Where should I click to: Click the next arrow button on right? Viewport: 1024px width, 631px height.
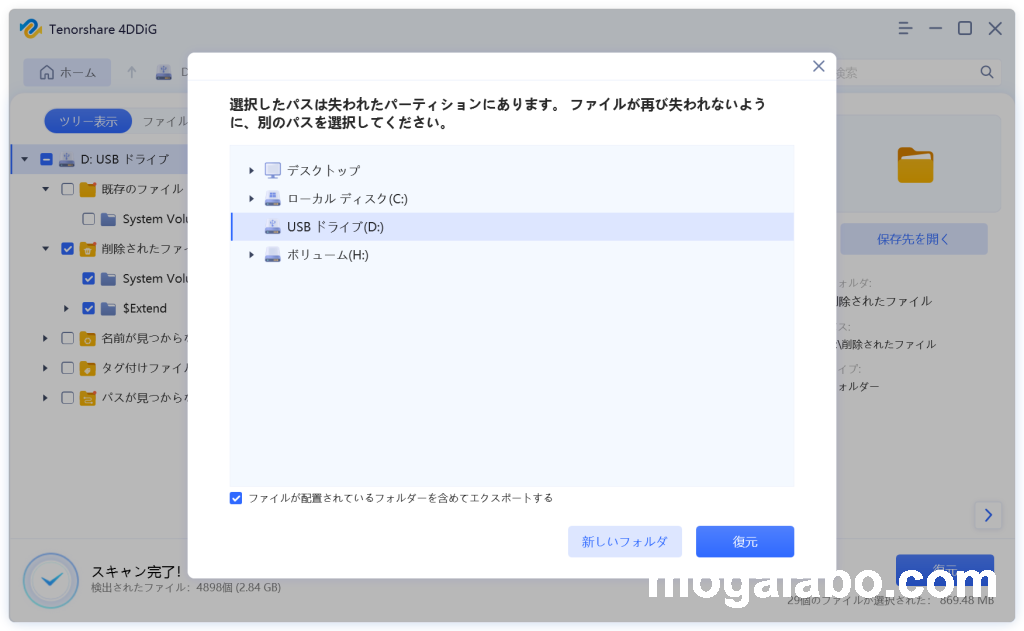tap(987, 515)
